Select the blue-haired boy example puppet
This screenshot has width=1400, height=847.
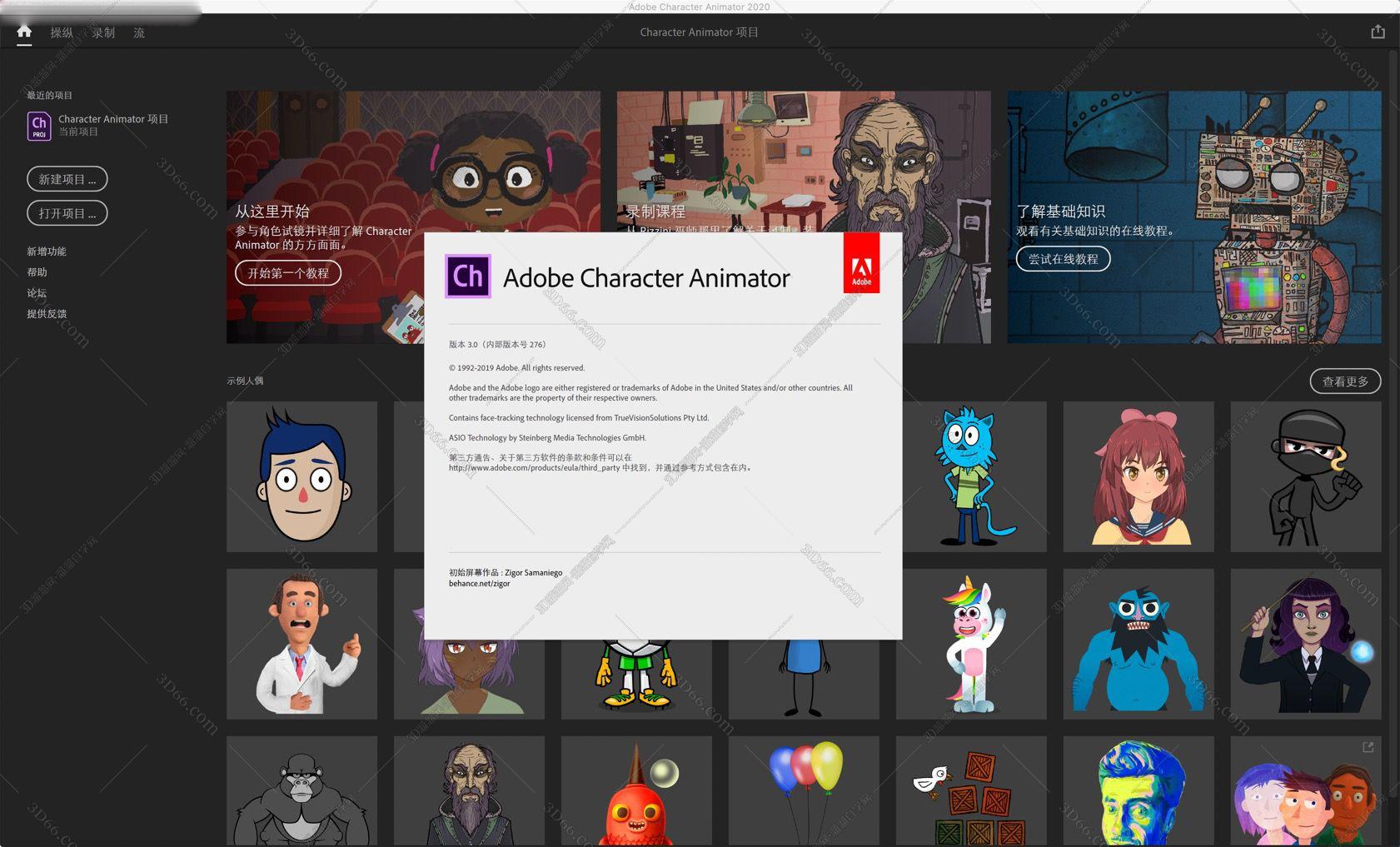point(302,476)
